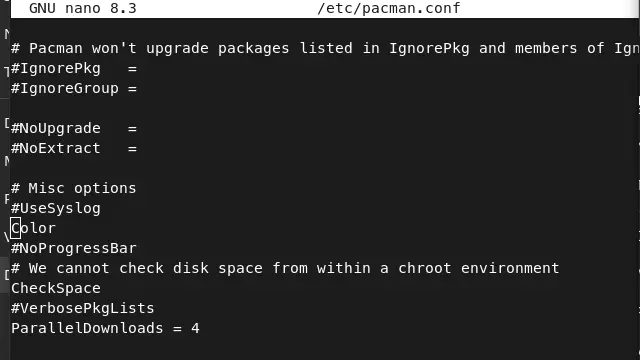640x360 pixels.
Task: Click the CheckSpace option line
Action: (56, 288)
